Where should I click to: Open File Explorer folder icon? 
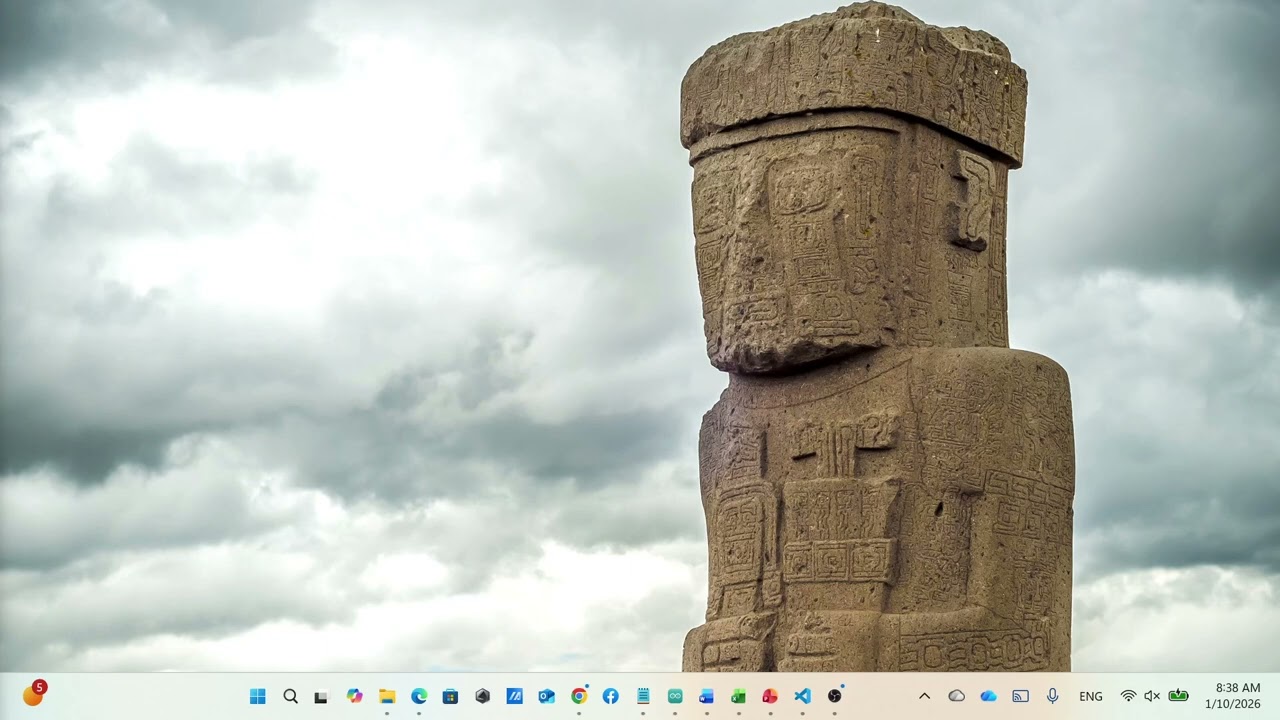[387, 696]
